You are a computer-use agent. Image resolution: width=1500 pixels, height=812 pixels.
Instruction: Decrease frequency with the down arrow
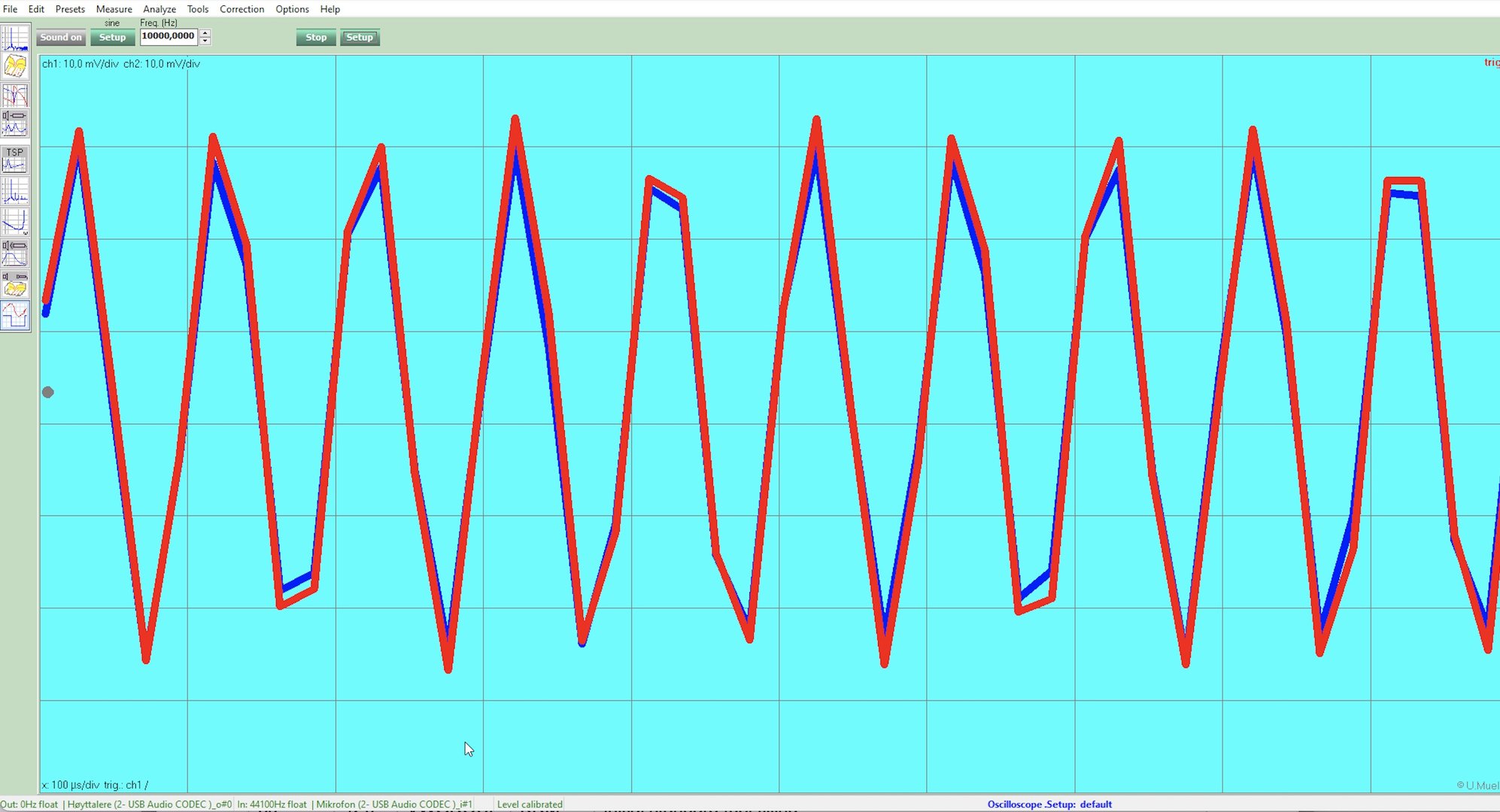click(x=205, y=41)
